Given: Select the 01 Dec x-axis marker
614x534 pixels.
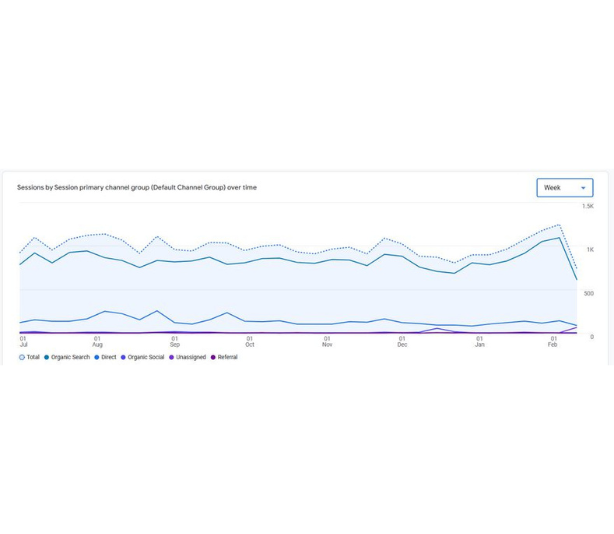Looking at the screenshot, I should tap(402, 341).
